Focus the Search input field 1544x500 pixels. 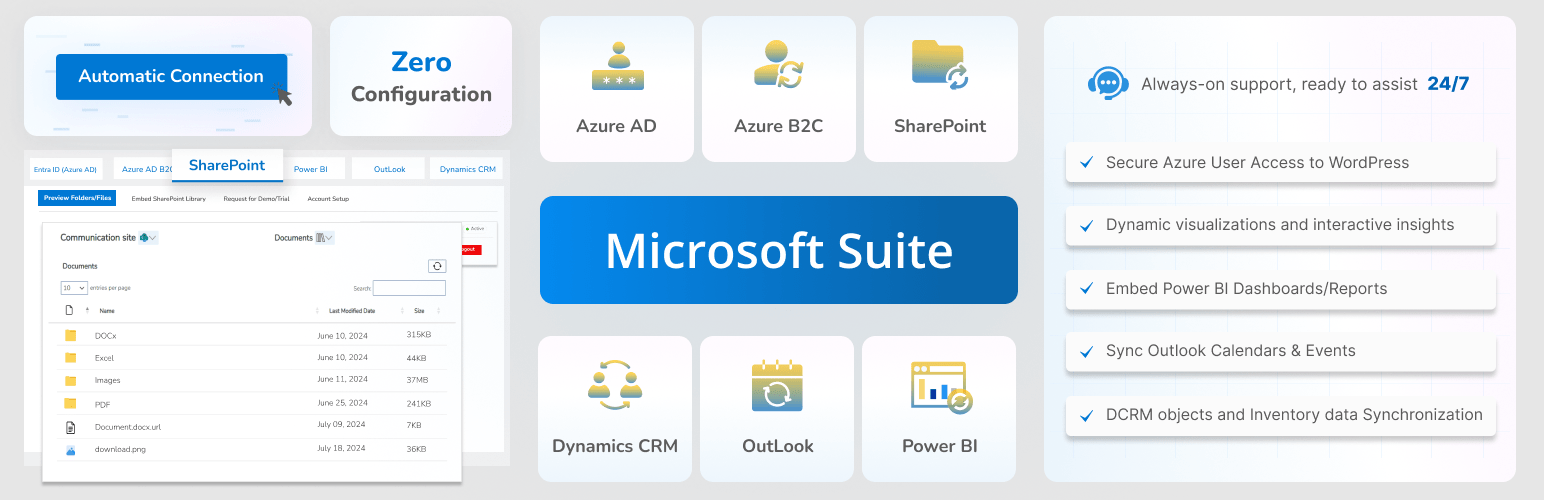tap(409, 288)
